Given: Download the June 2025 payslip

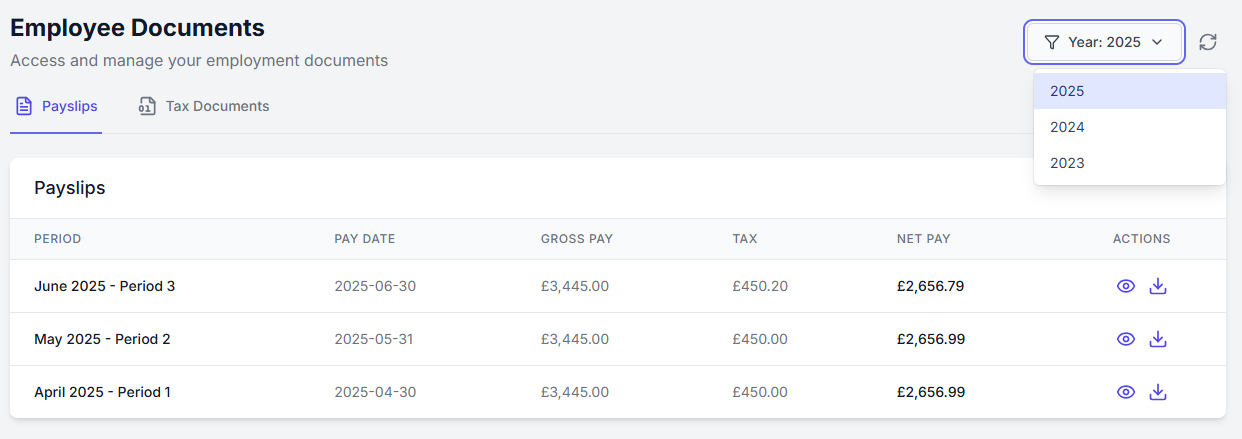Looking at the screenshot, I should (x=1158, y=286).
